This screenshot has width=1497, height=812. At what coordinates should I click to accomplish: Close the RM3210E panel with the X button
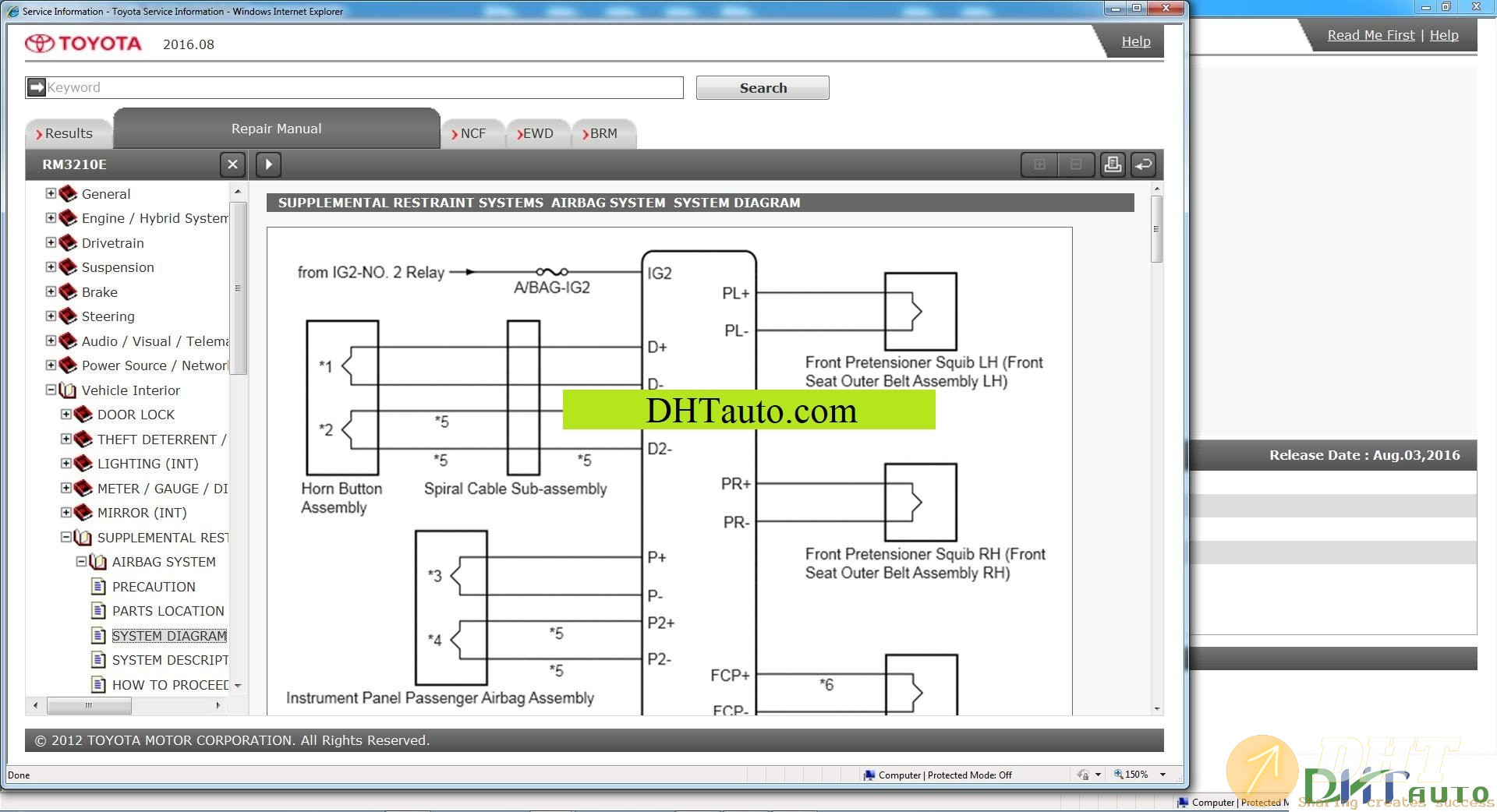click(x=232, y=164)
